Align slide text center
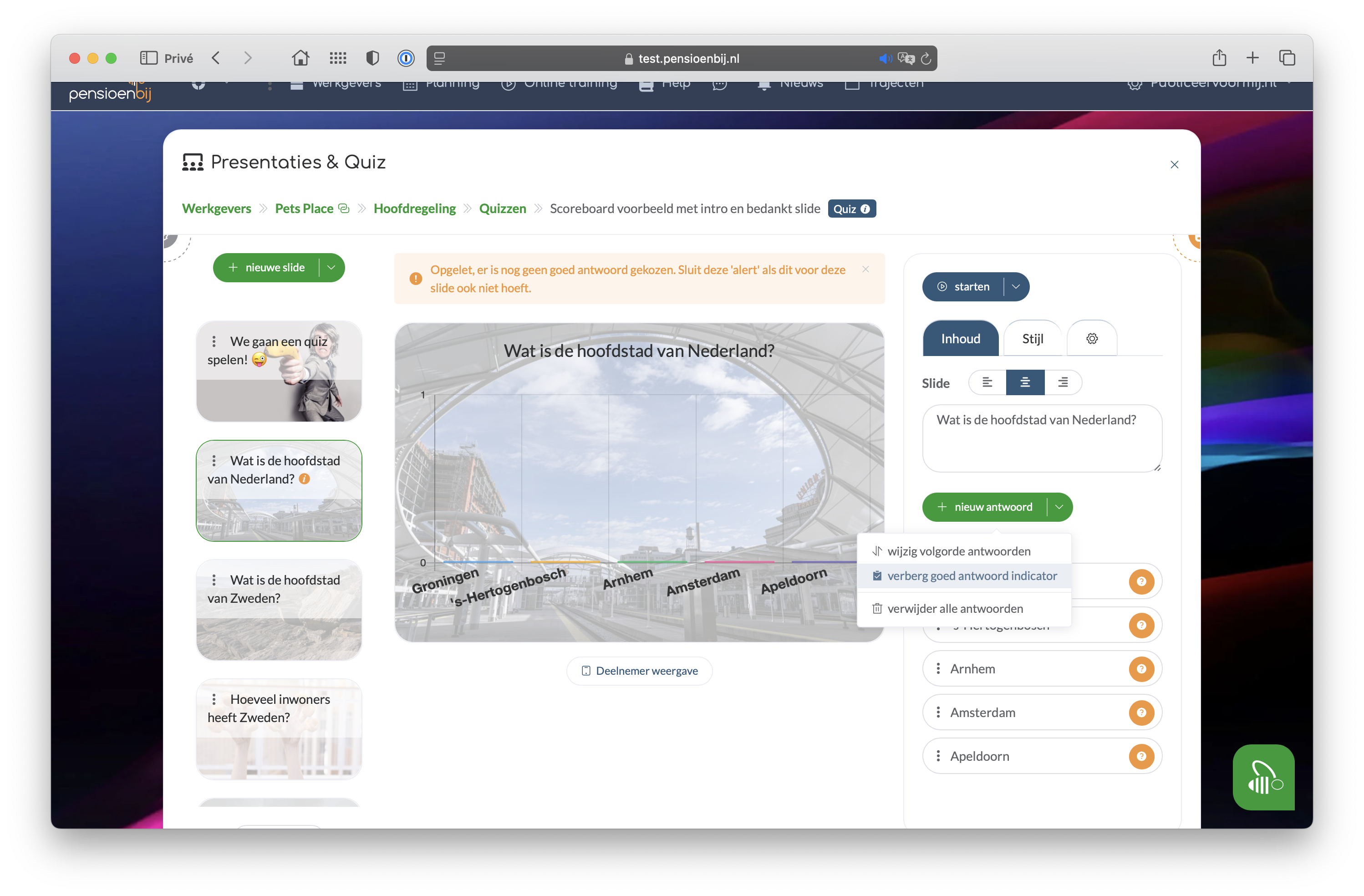Screen dimensions: 1364x896 1025,382
